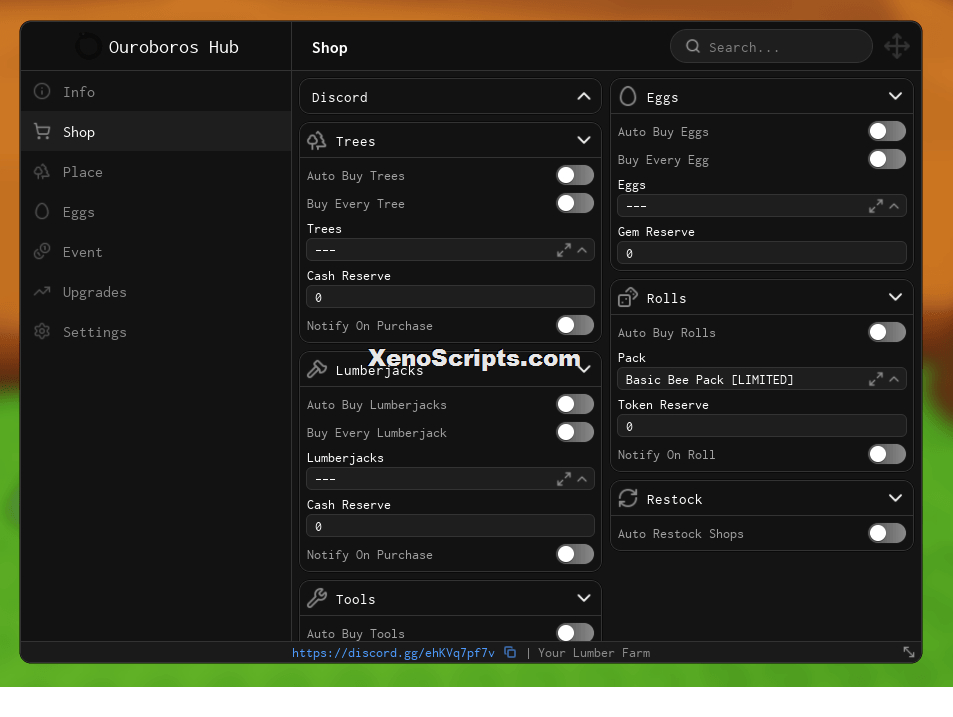
Task: Click the Eggs section egg icon
Action: pyautogui.click(x=628, y=96)
